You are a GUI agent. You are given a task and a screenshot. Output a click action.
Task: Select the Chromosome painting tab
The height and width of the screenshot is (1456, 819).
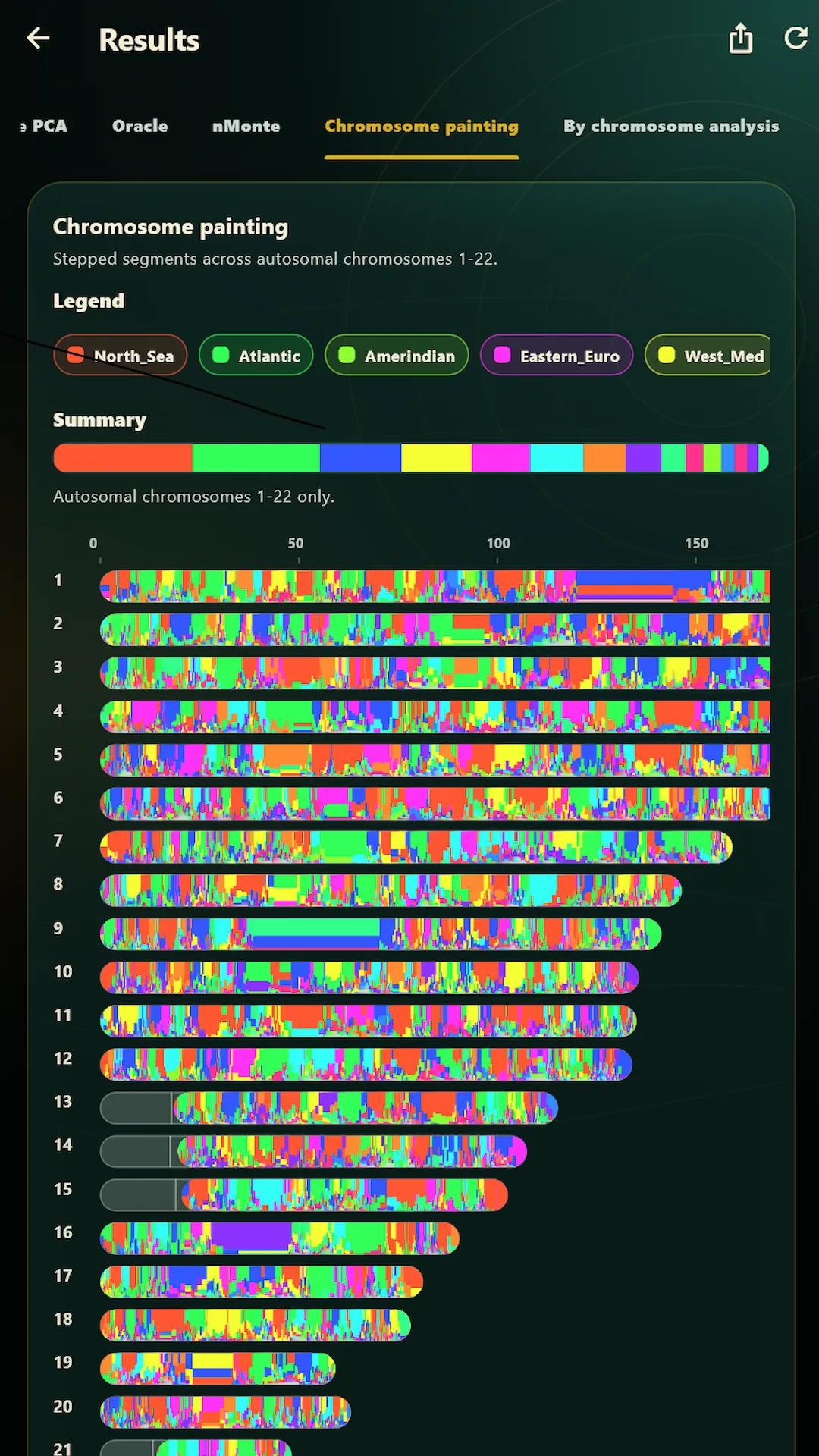(x=422, y=126)
